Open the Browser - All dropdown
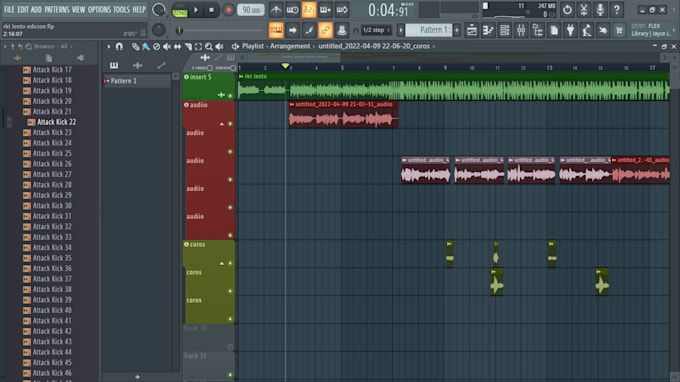Screen dimensions: 680x382 53,46
